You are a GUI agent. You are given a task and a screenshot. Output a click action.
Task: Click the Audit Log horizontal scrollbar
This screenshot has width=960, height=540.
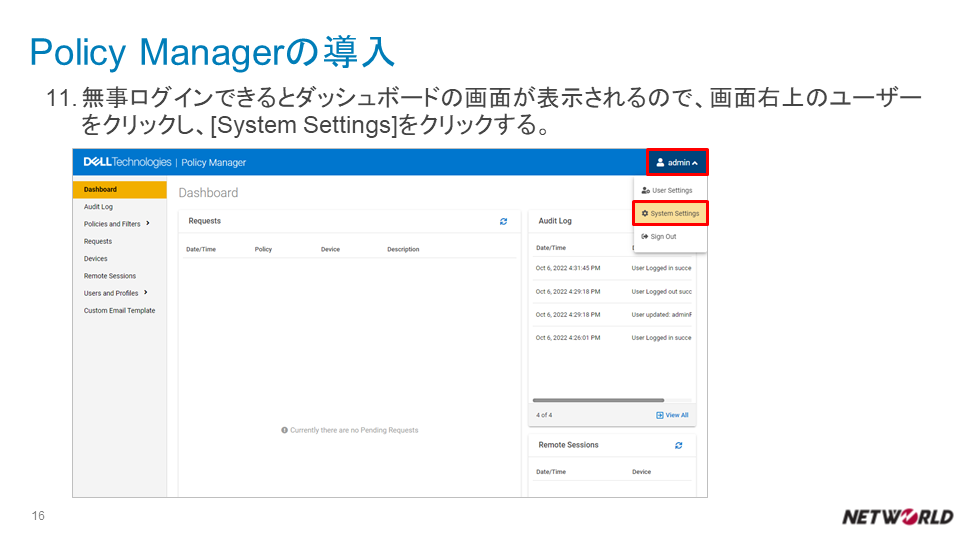[x=598, y=400]
